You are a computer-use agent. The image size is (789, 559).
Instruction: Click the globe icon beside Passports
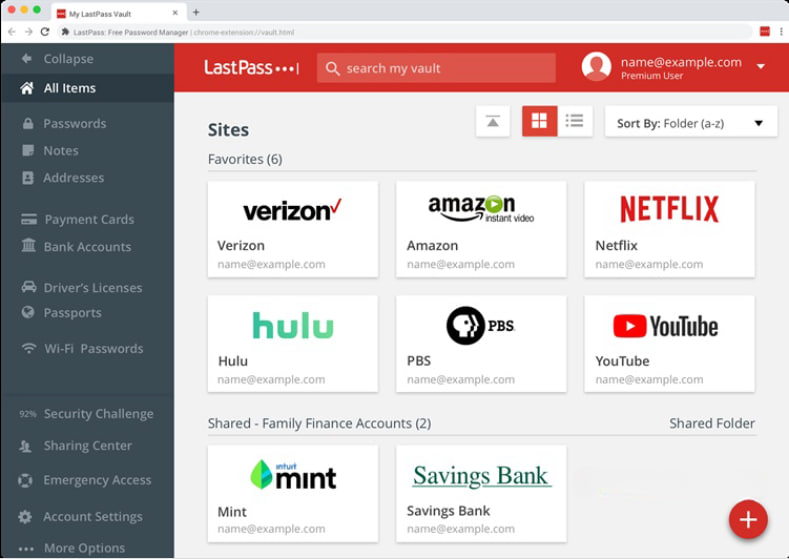click(x=28, y=312)
